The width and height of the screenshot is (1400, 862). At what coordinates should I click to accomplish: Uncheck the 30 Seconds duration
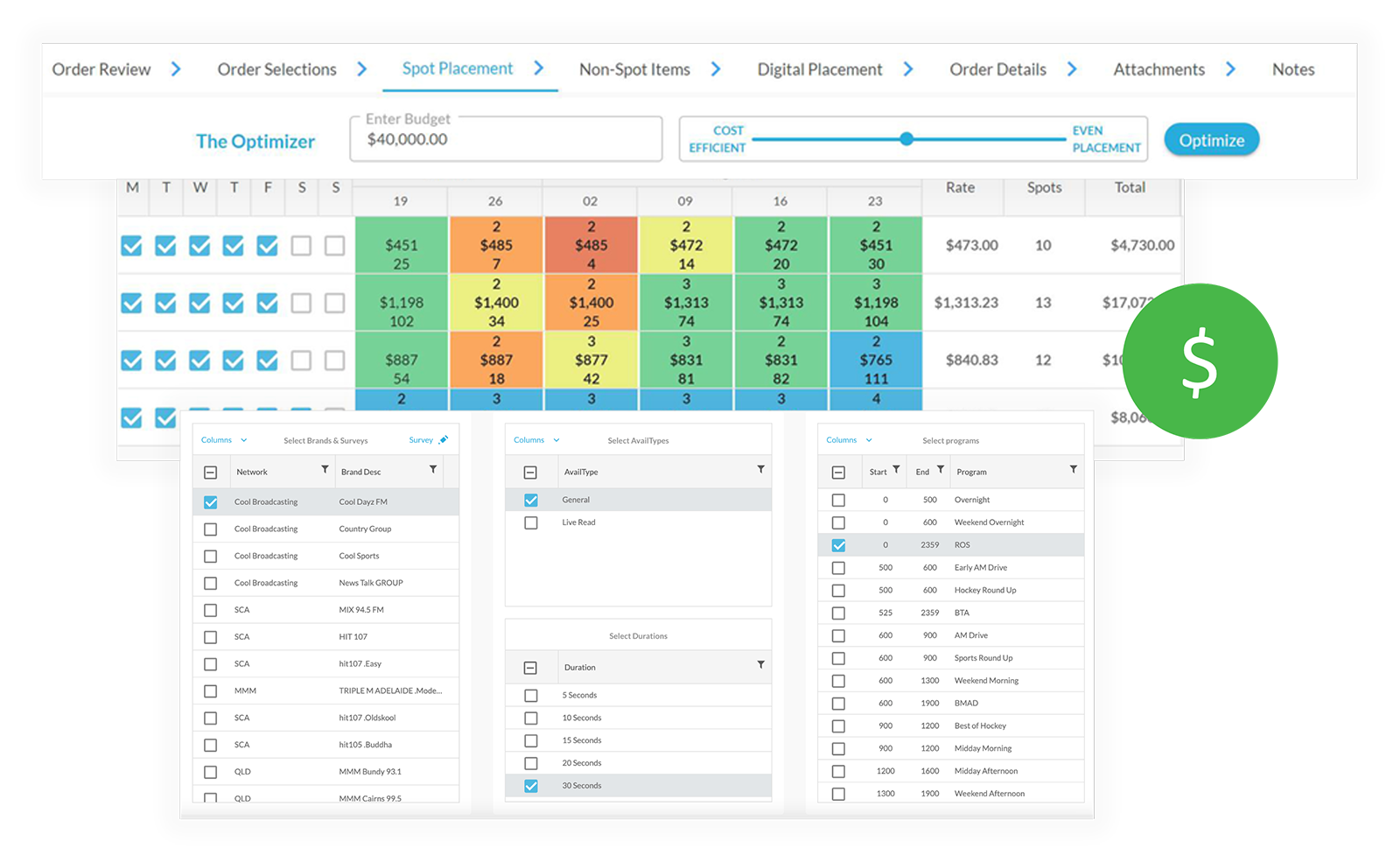point(530,786)
